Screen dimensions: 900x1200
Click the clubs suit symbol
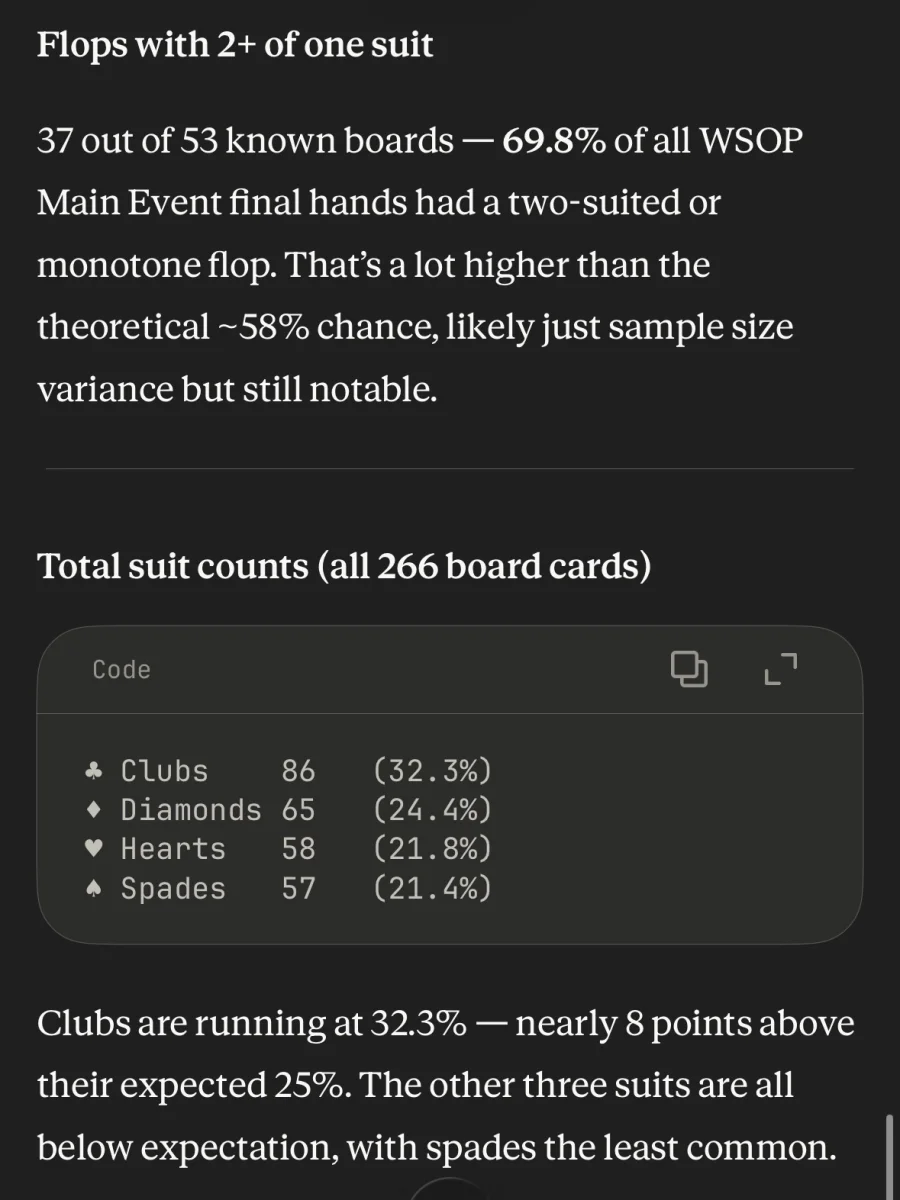(x=94, y=771)
